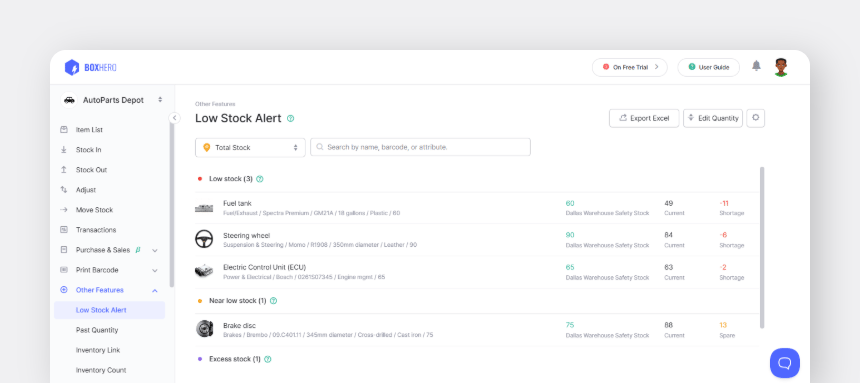The image size is (860, 383).
Task: Click help icon next to Excess stock (1)
Action: 268,359
